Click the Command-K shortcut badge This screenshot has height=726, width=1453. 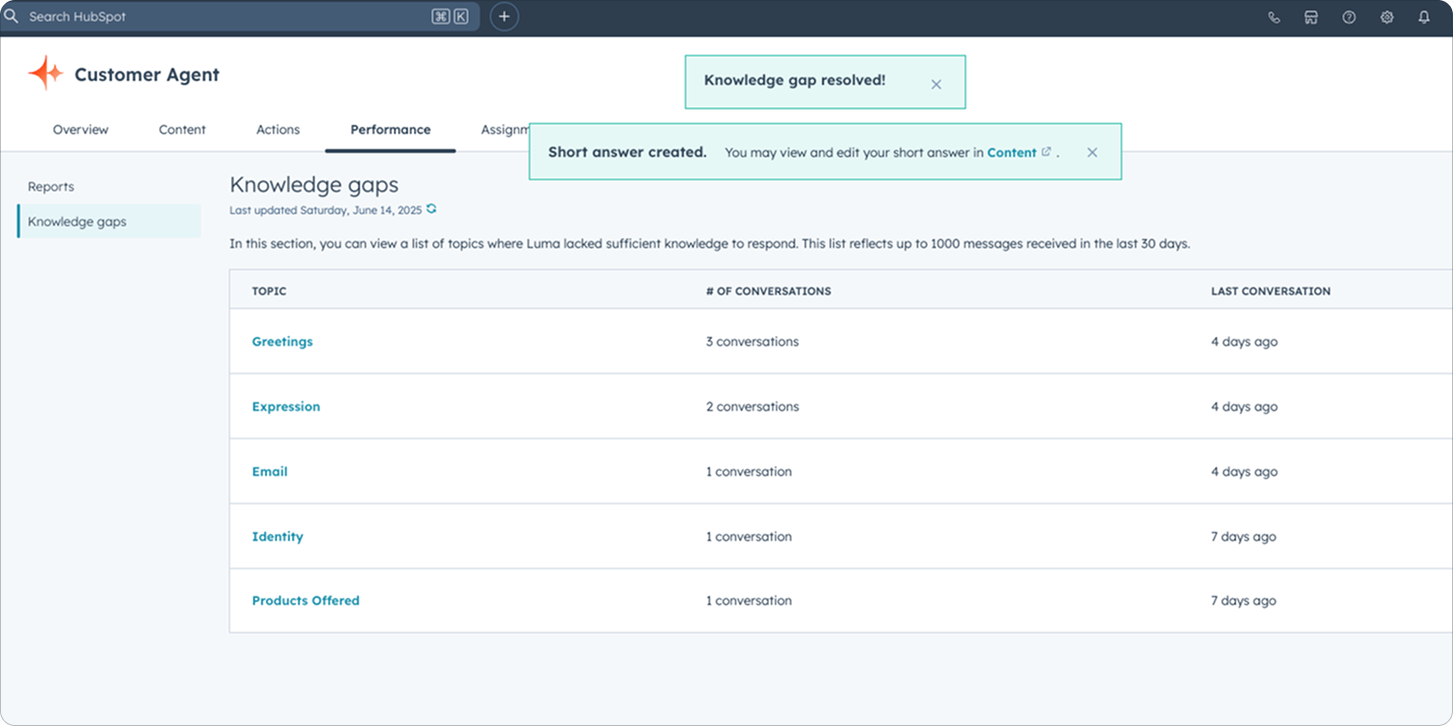pyautogui.click(x=450, y=17)
